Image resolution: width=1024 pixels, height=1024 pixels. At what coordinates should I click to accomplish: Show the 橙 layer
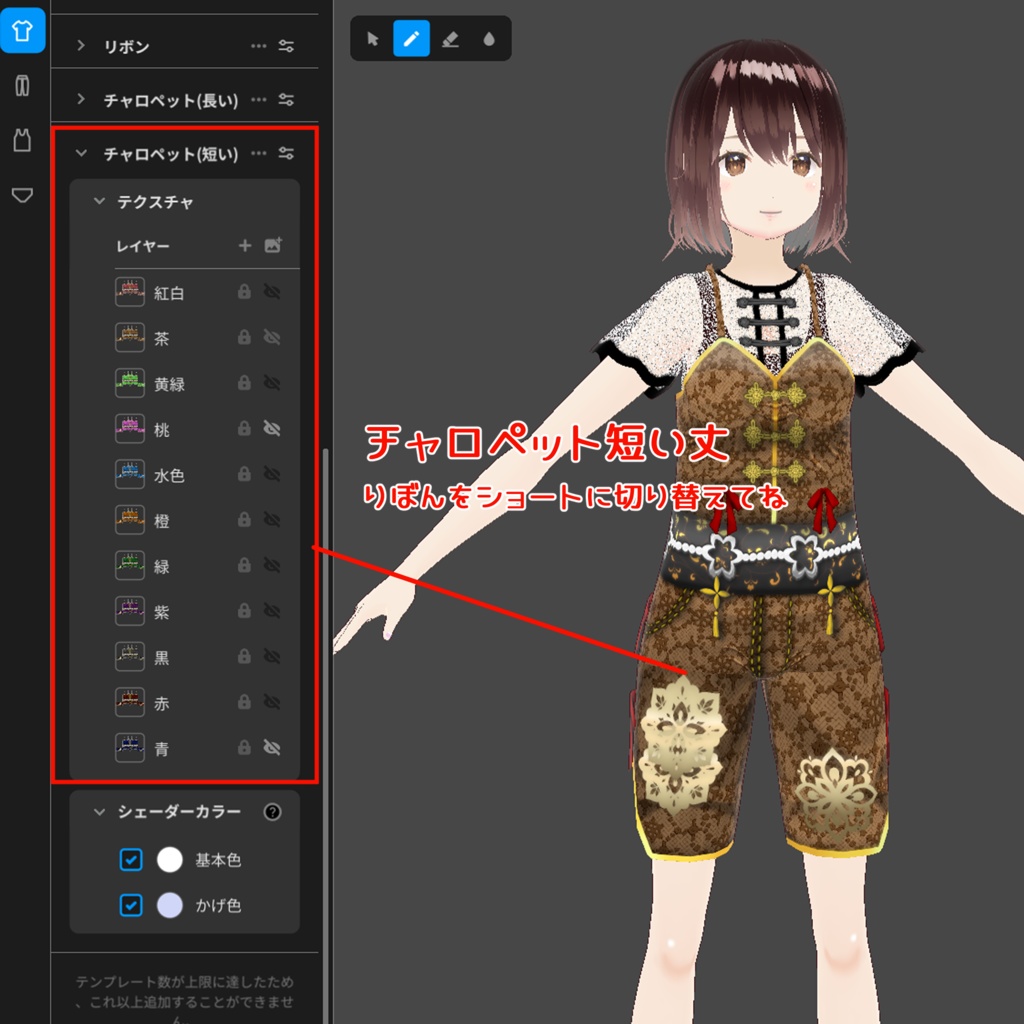[272, 520]
